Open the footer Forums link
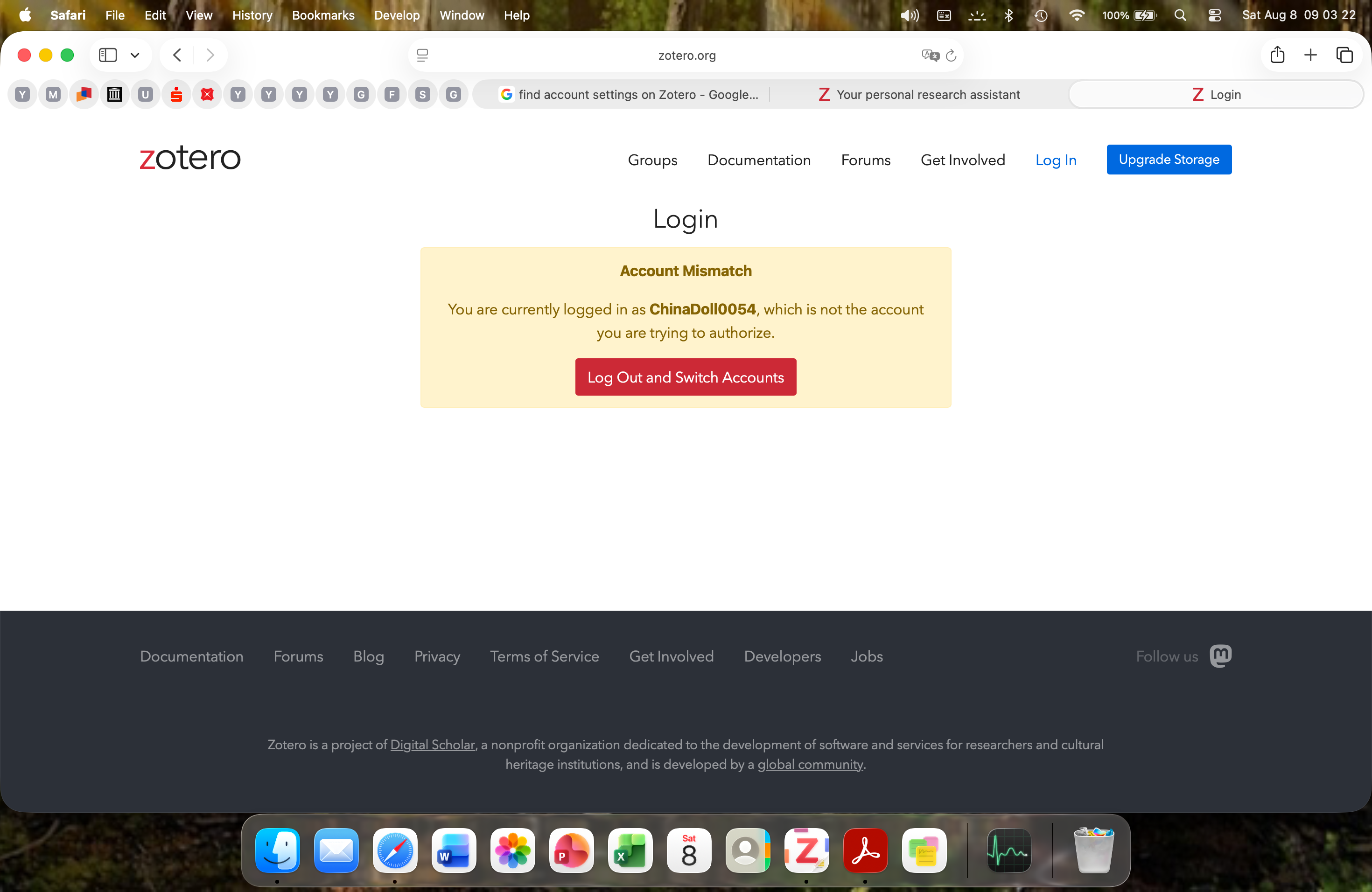Screen dimensions: 1372x892 coord(299,656)
